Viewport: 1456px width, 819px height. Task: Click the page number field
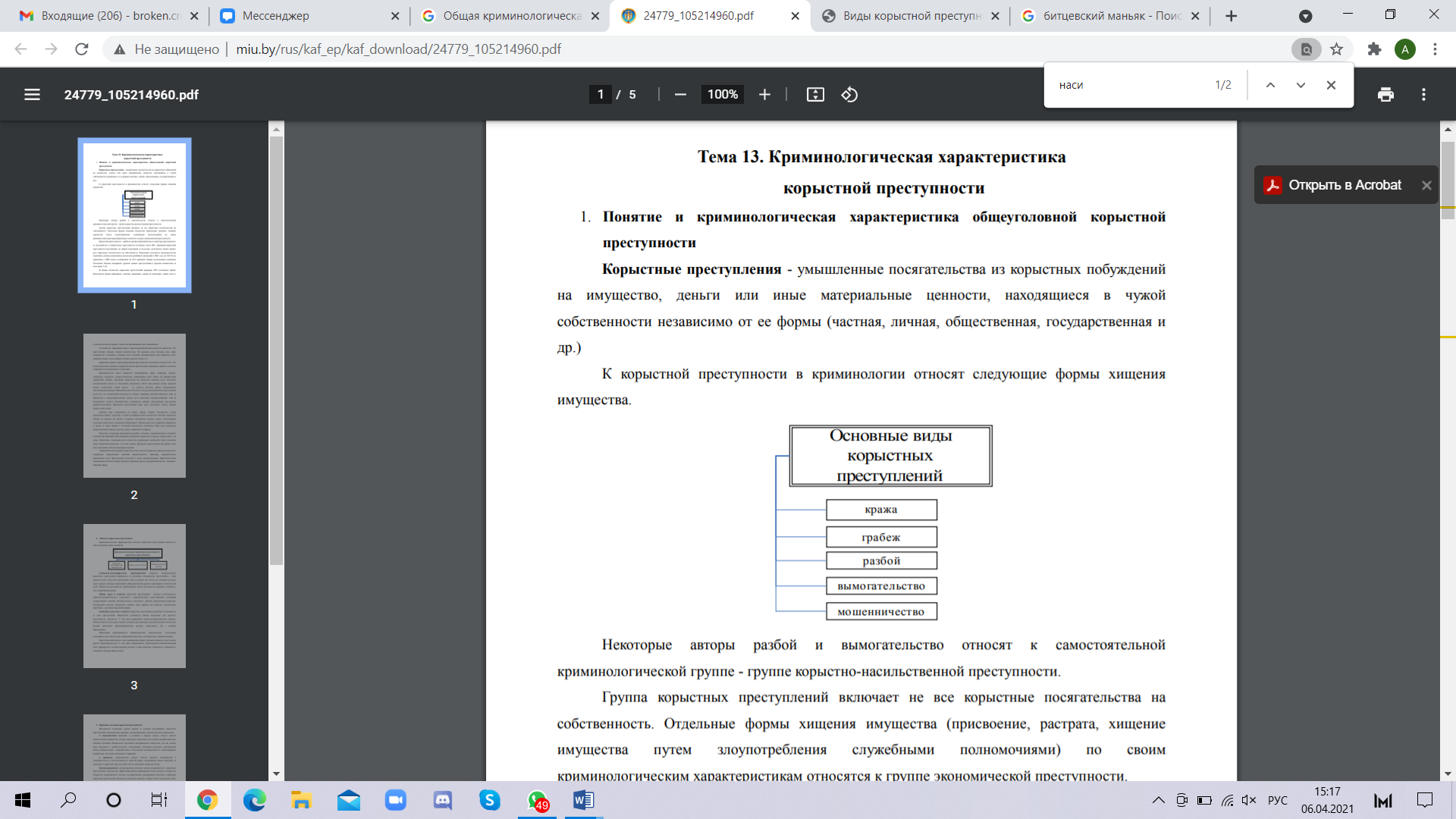[x=601, y=95]
